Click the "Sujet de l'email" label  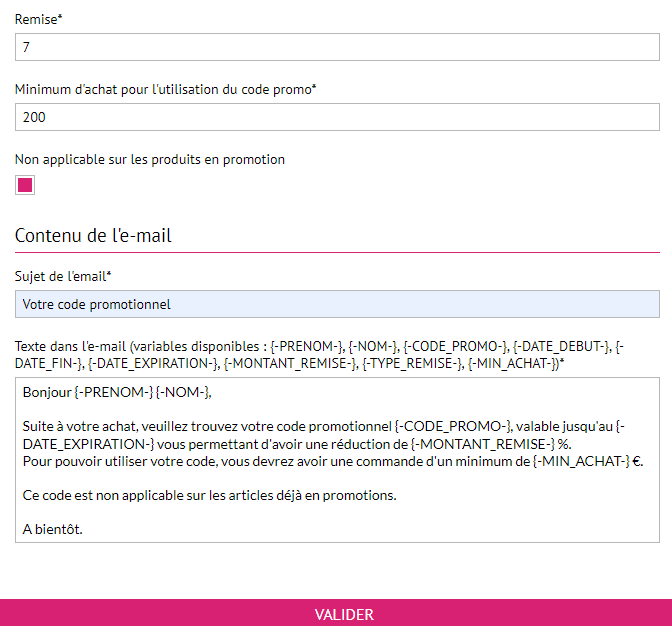click(62, 276)
